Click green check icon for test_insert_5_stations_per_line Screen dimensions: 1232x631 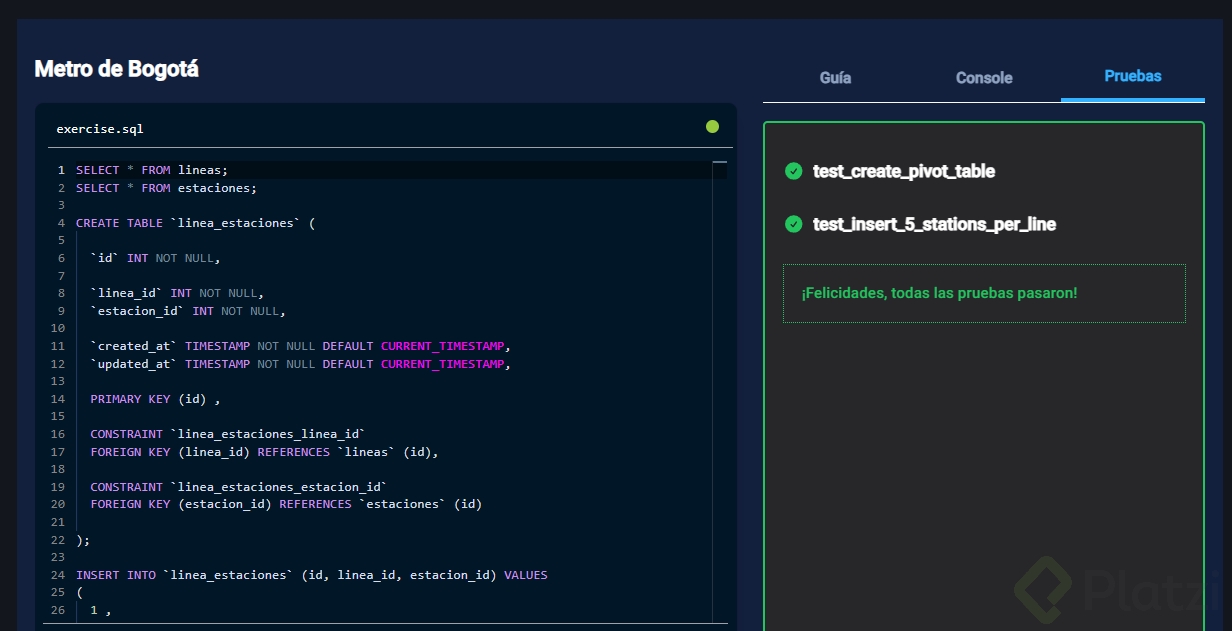[794, 224]
